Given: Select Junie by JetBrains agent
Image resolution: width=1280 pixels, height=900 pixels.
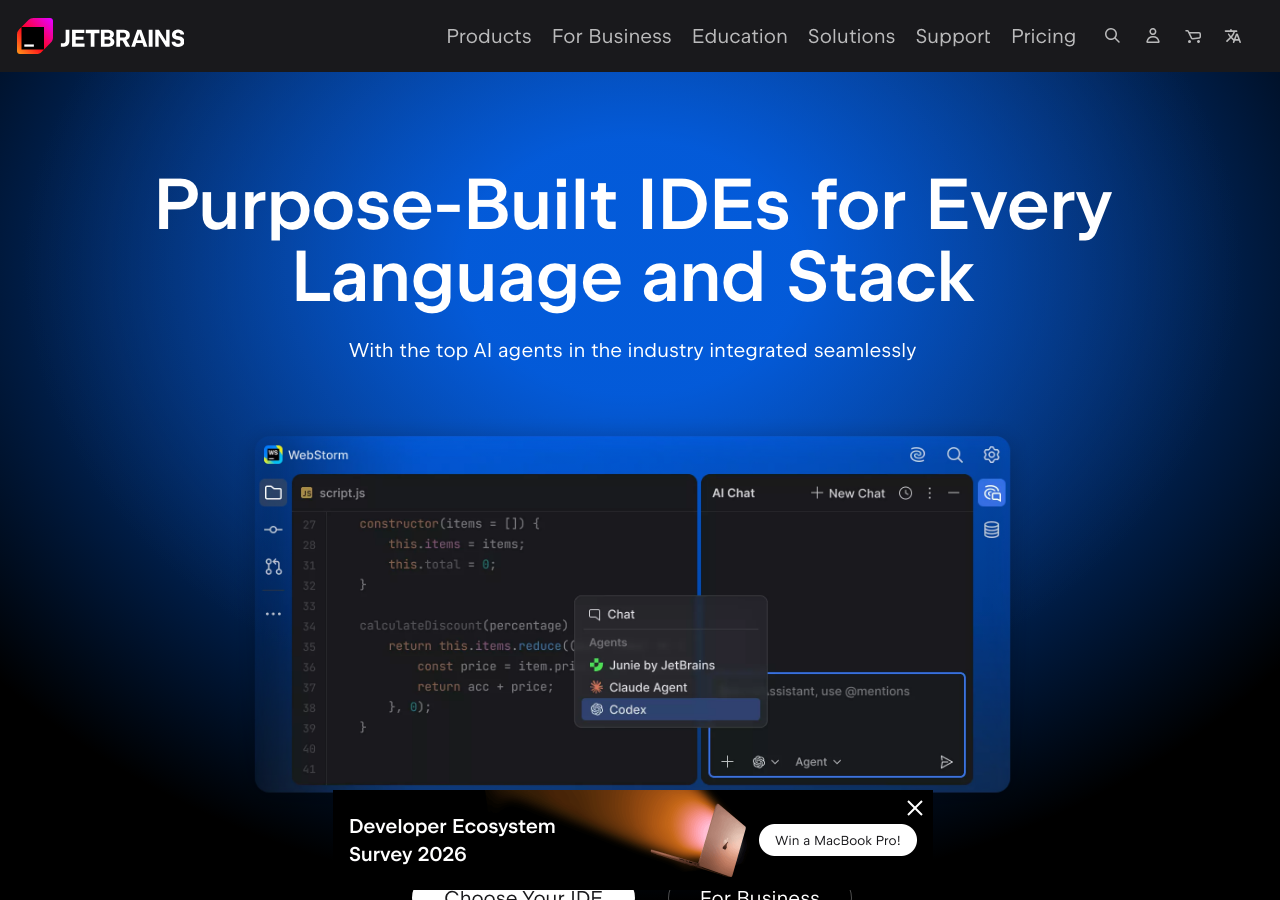Looking at the screenshot, I should [x=671, y=665].
